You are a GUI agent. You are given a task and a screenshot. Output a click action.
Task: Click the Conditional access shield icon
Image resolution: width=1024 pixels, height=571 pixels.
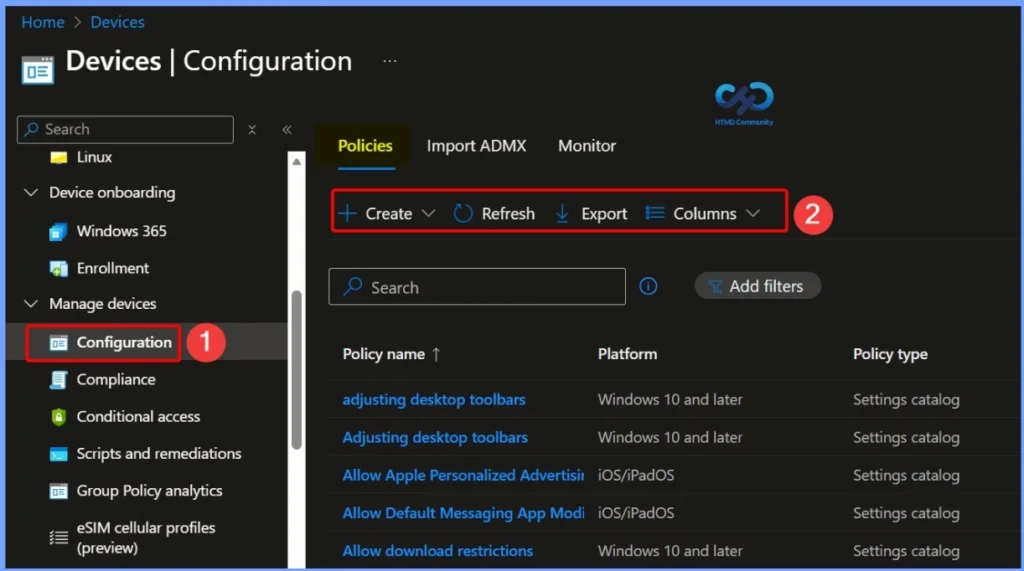pyautogui.click(x=58, y=417)
